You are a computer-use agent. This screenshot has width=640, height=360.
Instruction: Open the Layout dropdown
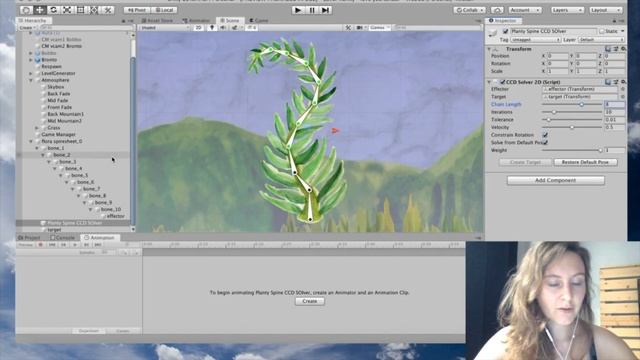[605, 10]
